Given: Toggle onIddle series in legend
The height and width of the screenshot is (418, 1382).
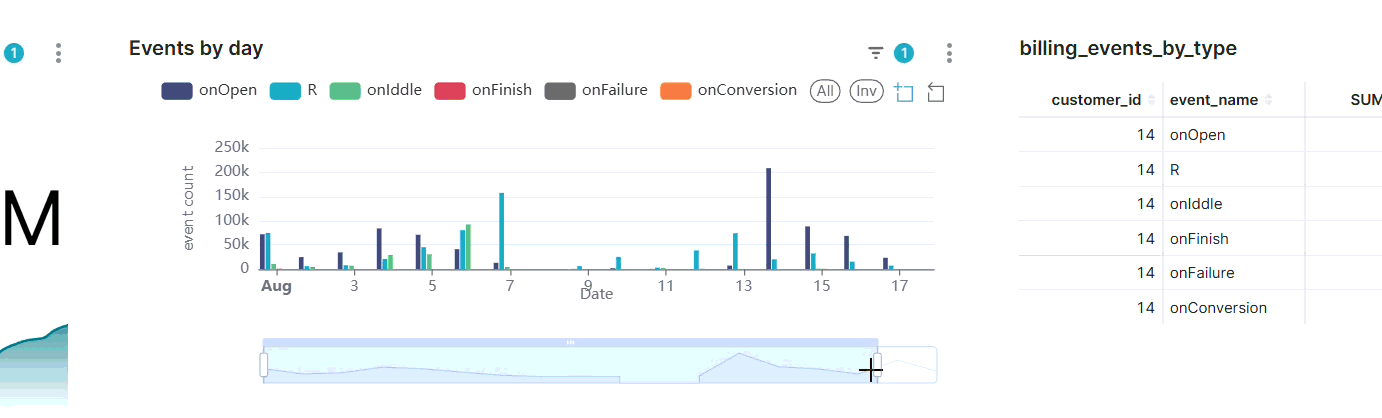Looking at the screenshot, I should (376, 90).
